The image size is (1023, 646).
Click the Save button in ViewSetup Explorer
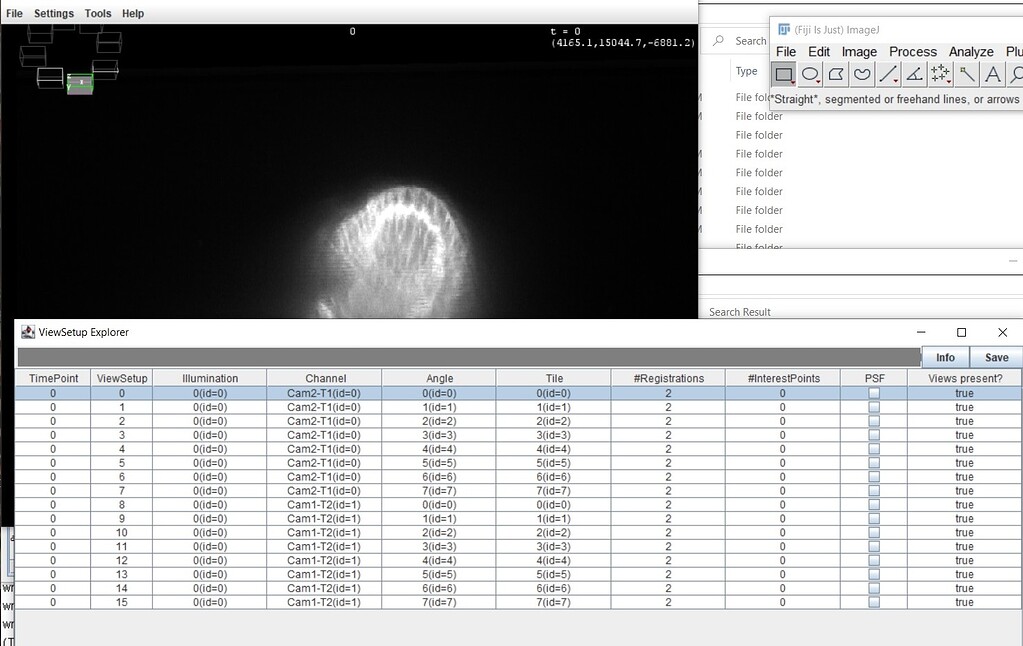tap(996, 356)
